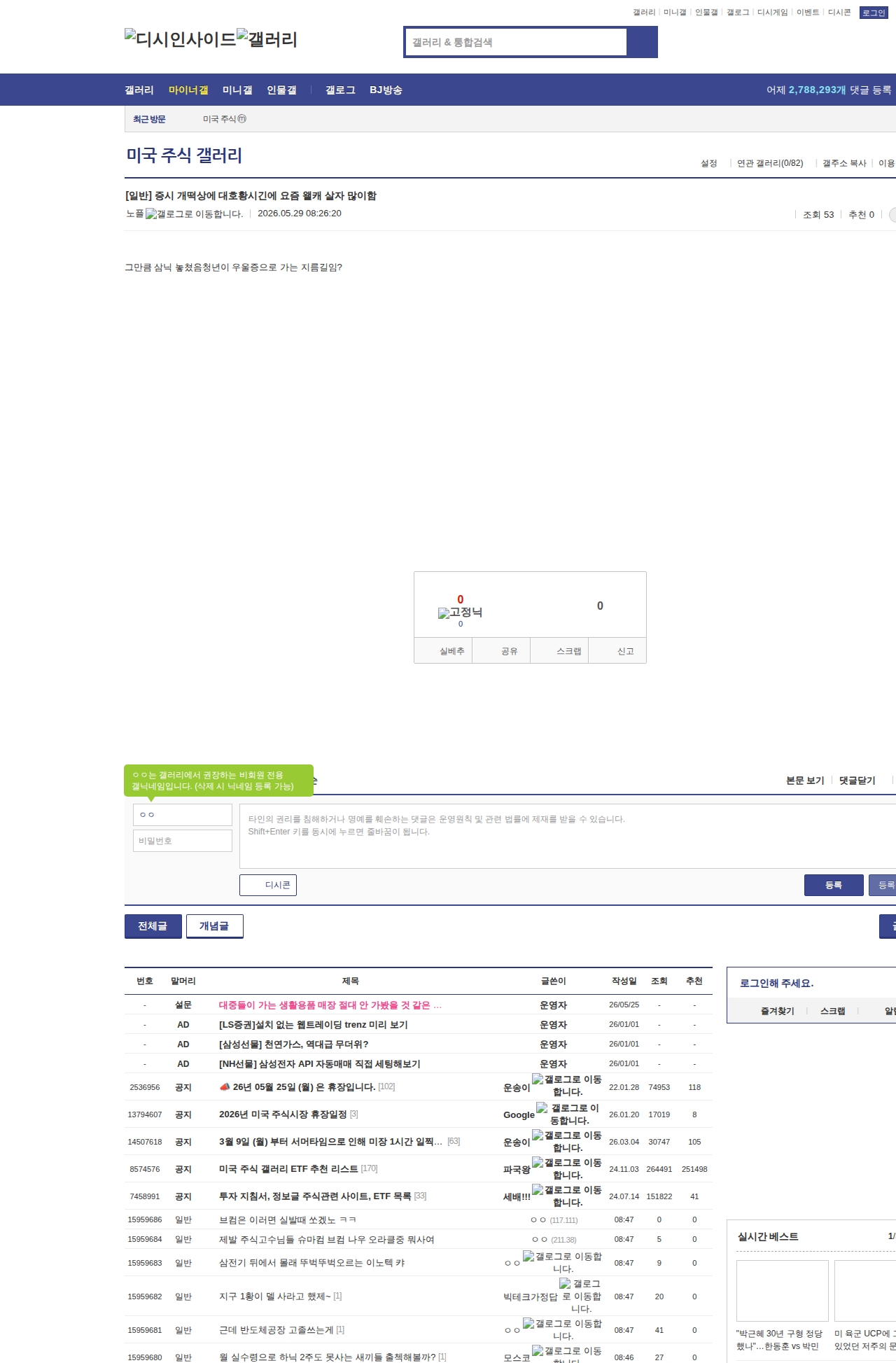Click the nickname field containing ㅇㅇ
This screenshot has height=1363, width=896.
pyautogui.click(x=183, y=815)
